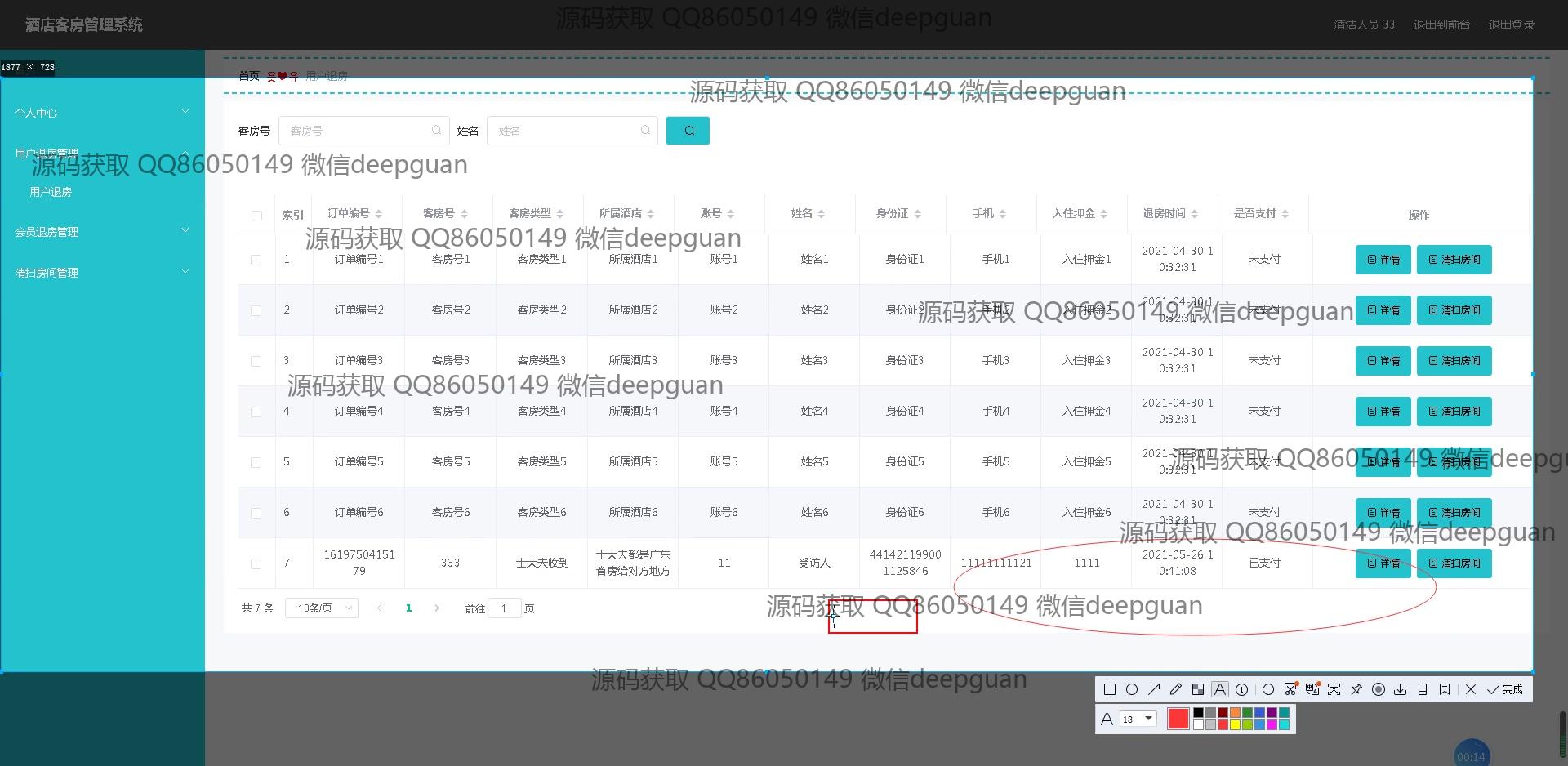Click the scissors screenshot icon
Screen dimensions: 1568x766
tap(1290, 689)
